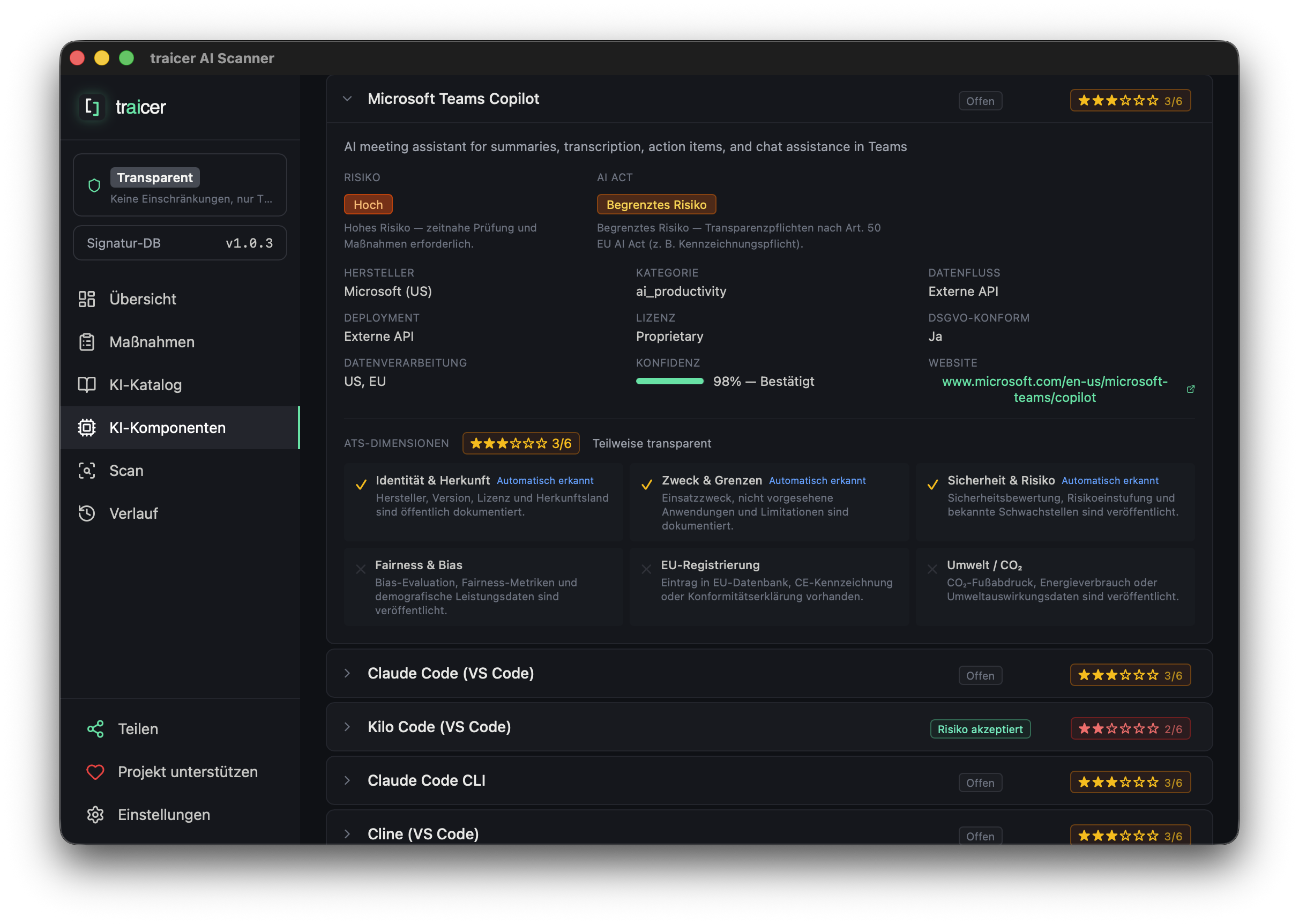This screenshot has width=1299, height=924.
Task: Click the Microsoft (US) Hersteller value
Action: (x=388, y=292)
